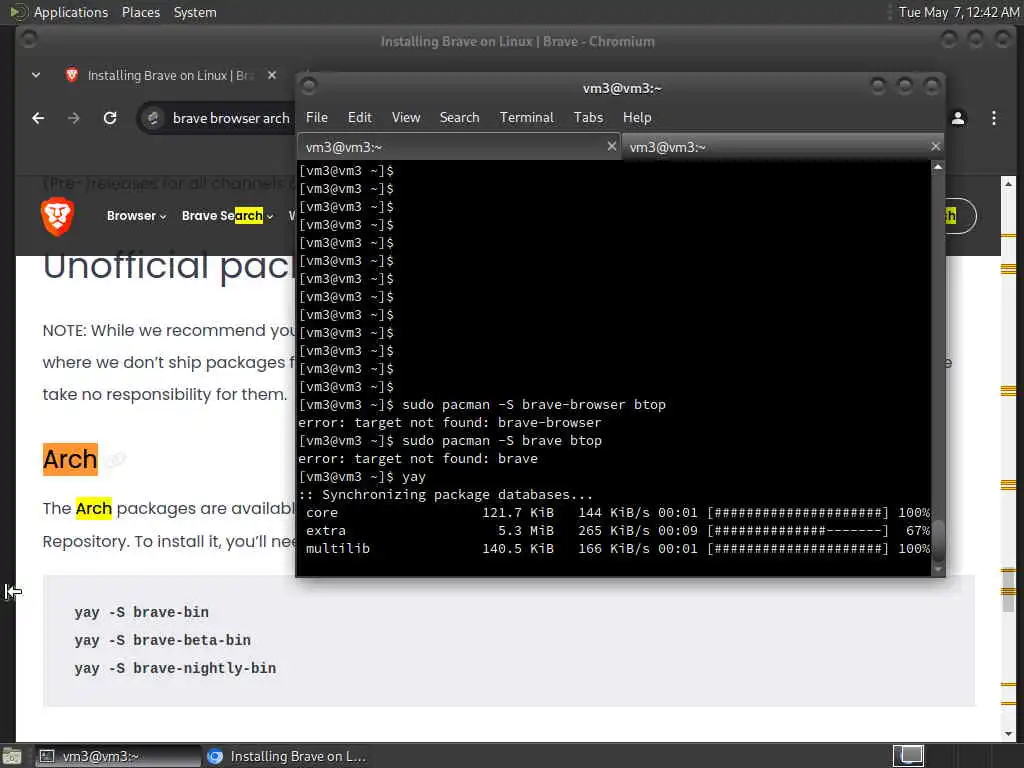Viewport: 1024px width, 768px height.
Task: Close the Installing Brave on Linux tab
Action: tap(272, 76)
